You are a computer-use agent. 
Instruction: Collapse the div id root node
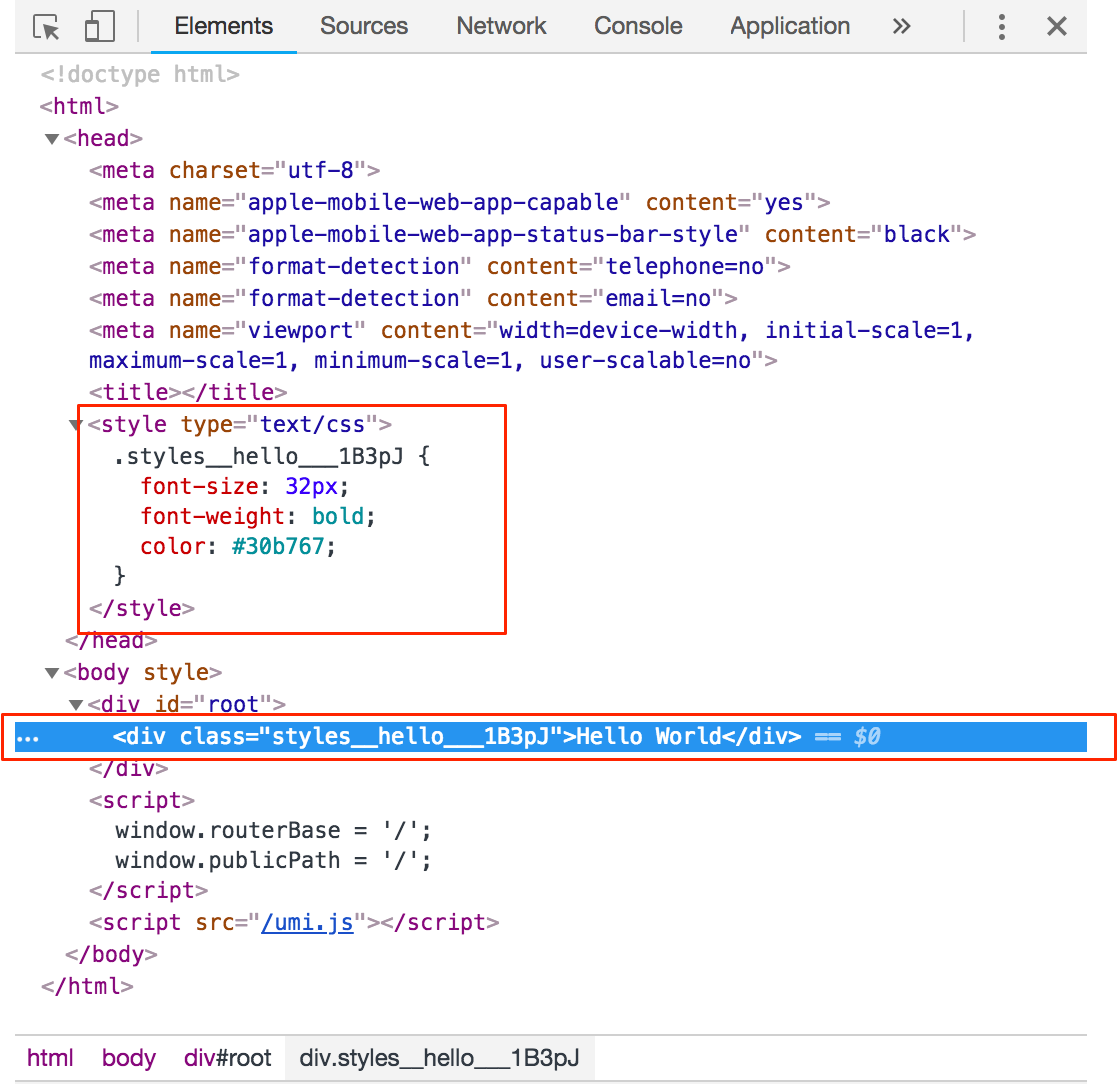(x=76, y=705)
